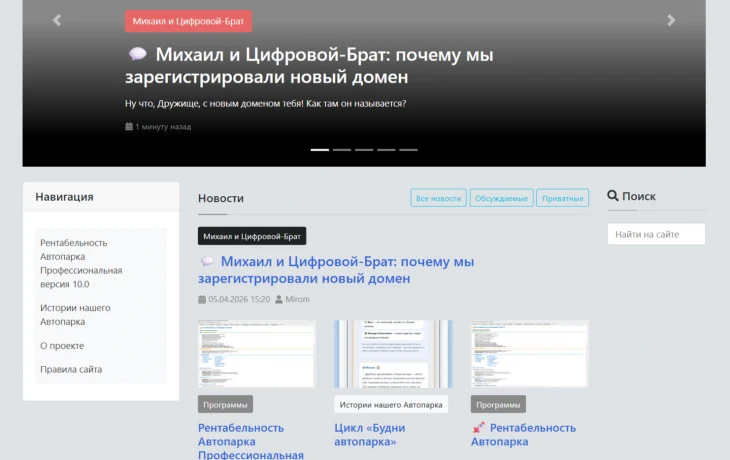This screenshot has height=460, width=730.
Task: Click the '05.04.2026 15:20' date text
Action: [x=239, y=299]
